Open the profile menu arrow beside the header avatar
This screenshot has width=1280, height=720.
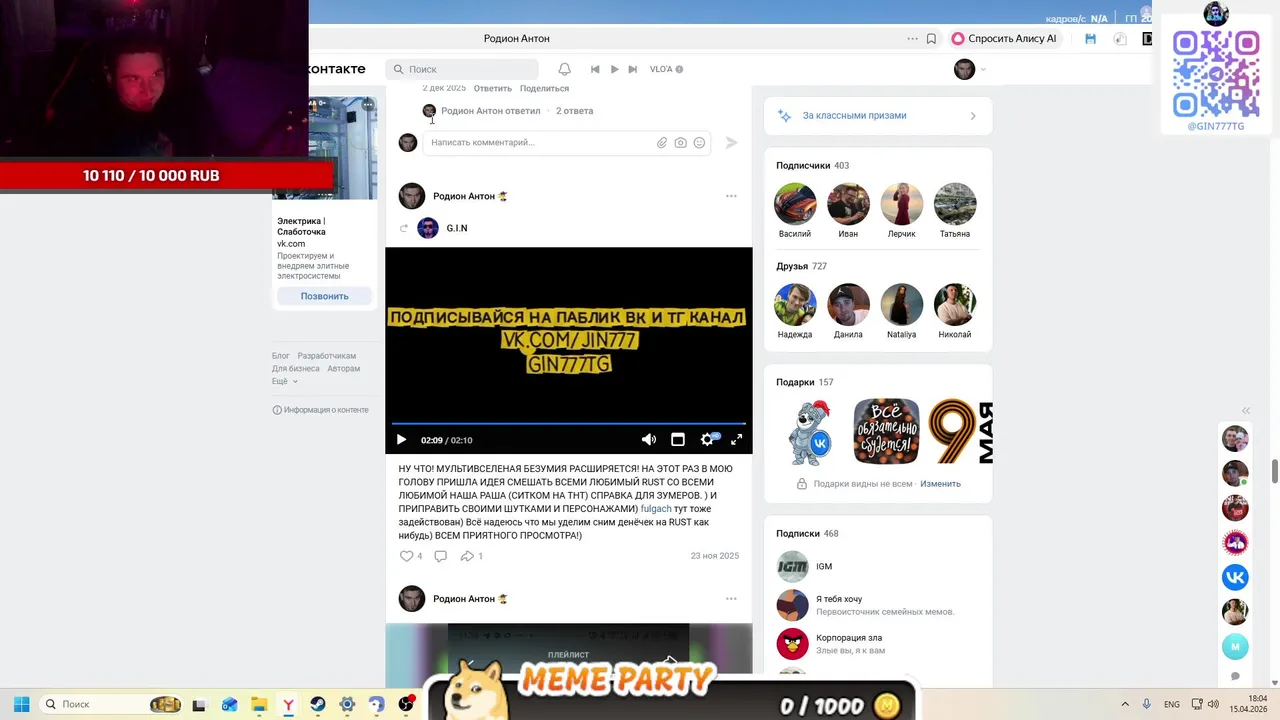[983, 69]
